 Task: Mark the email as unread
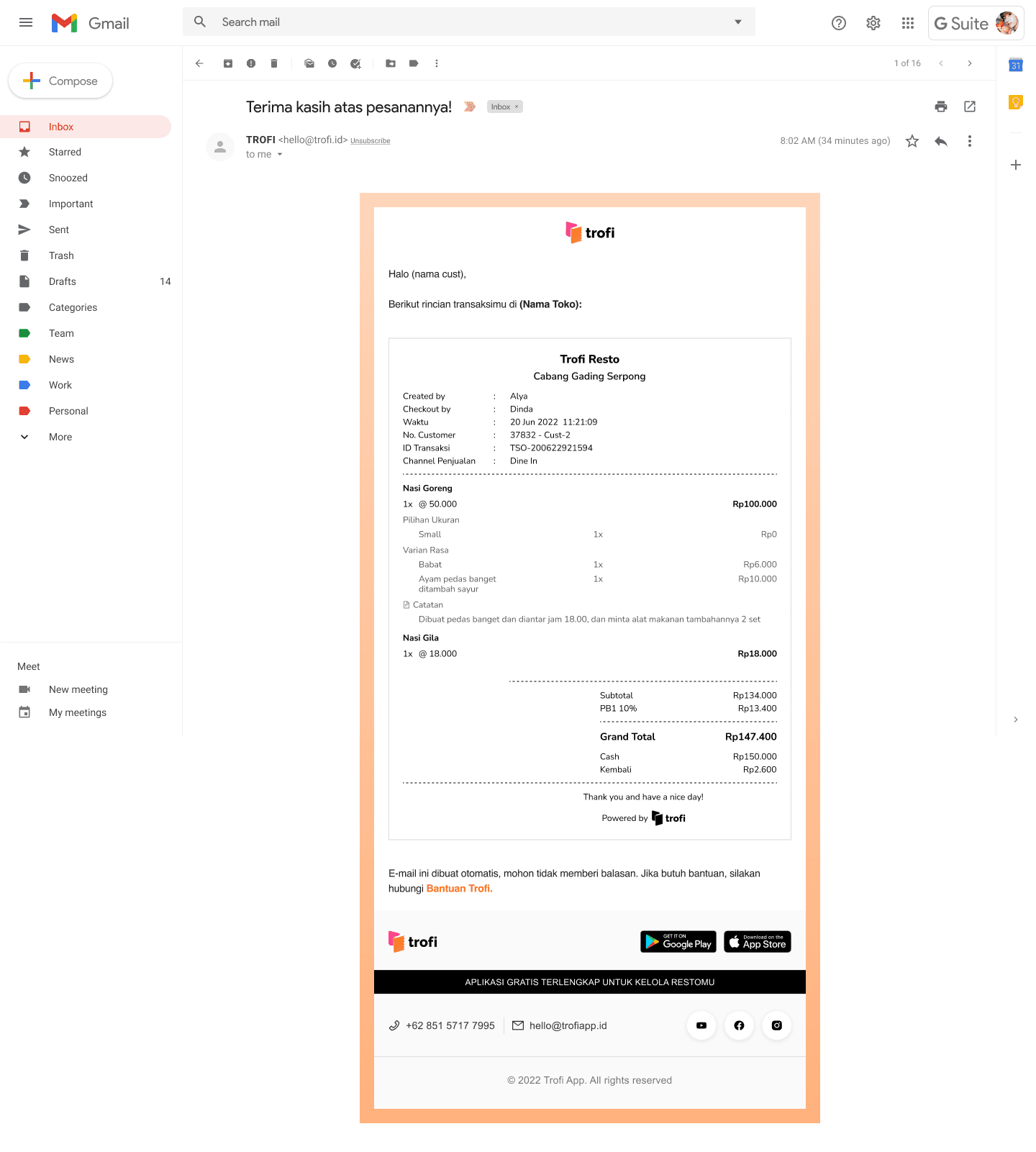click(x=309, y=63)
